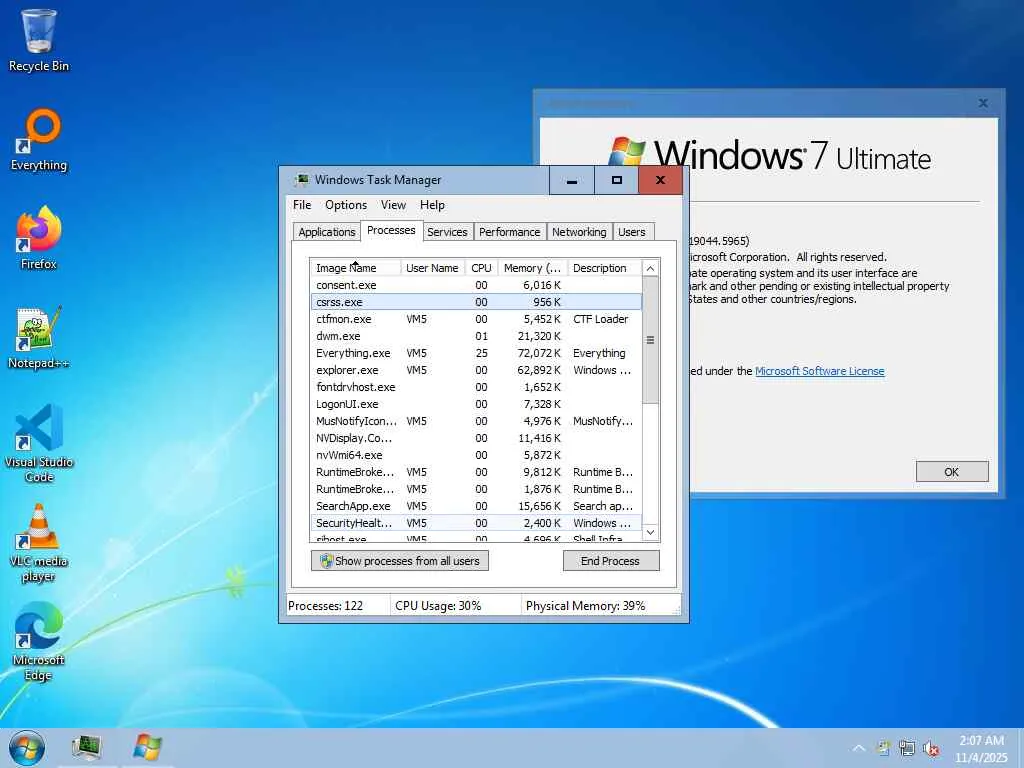Screen dimensions: 1024x768
Task: Select the MusNotifyIcon process row
Action: [476, 421]
